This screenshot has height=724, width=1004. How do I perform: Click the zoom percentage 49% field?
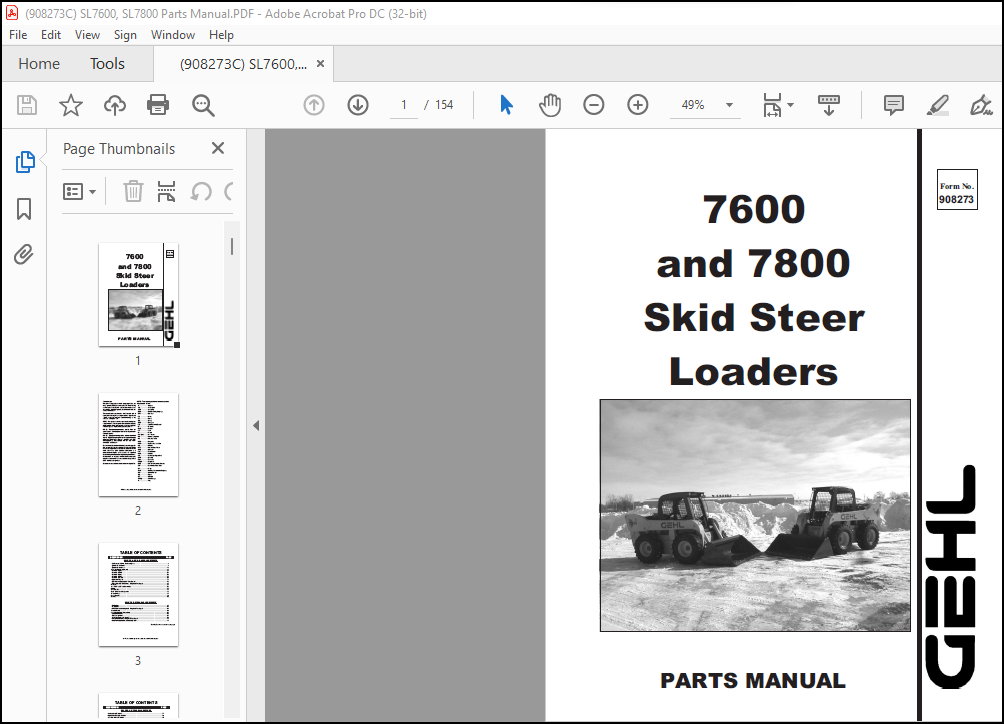(x=693, y=105)
